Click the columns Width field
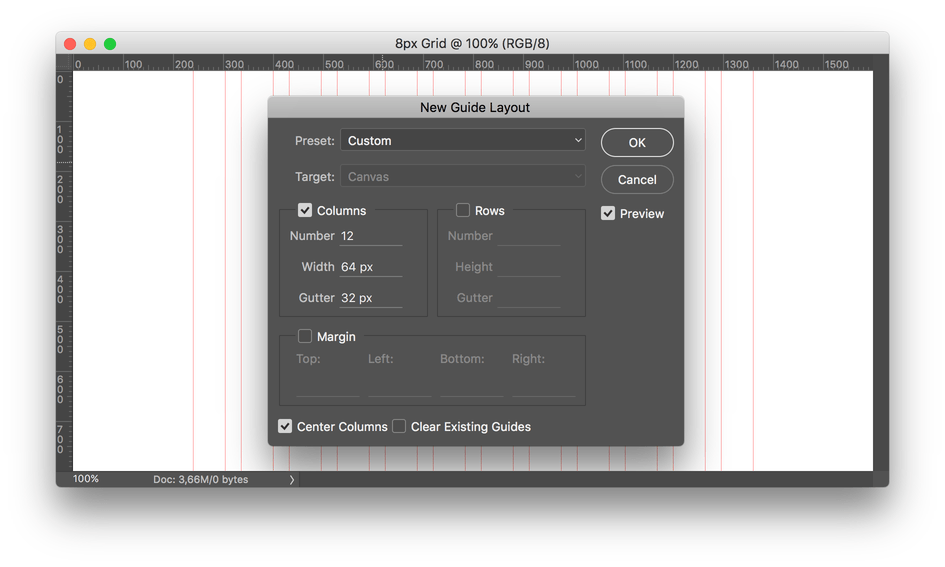945x567 pixels. (371, 267)
